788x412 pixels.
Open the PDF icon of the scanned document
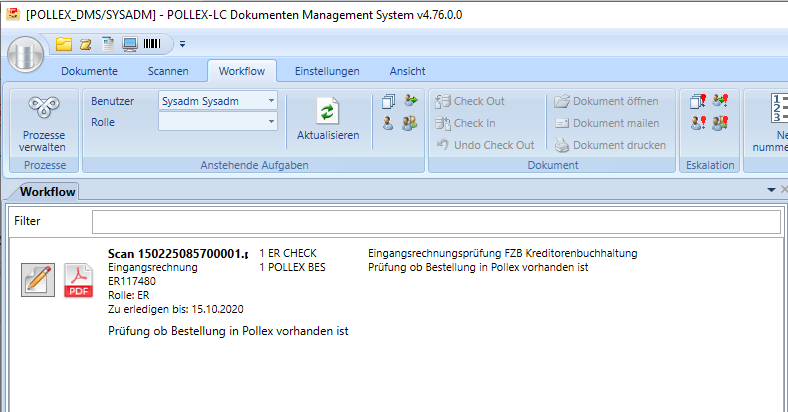[x=79, y=279]
